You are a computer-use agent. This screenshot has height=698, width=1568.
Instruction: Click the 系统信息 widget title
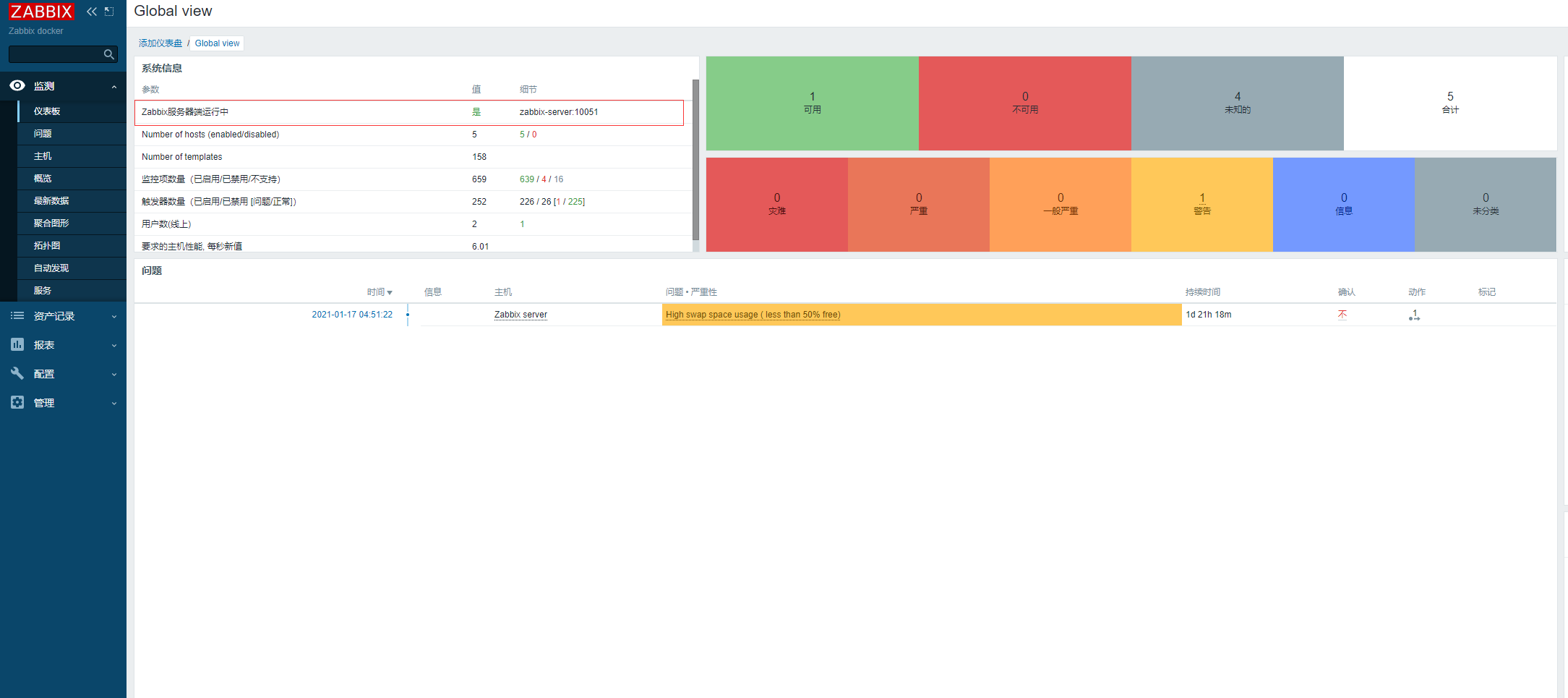click(162, 68)
